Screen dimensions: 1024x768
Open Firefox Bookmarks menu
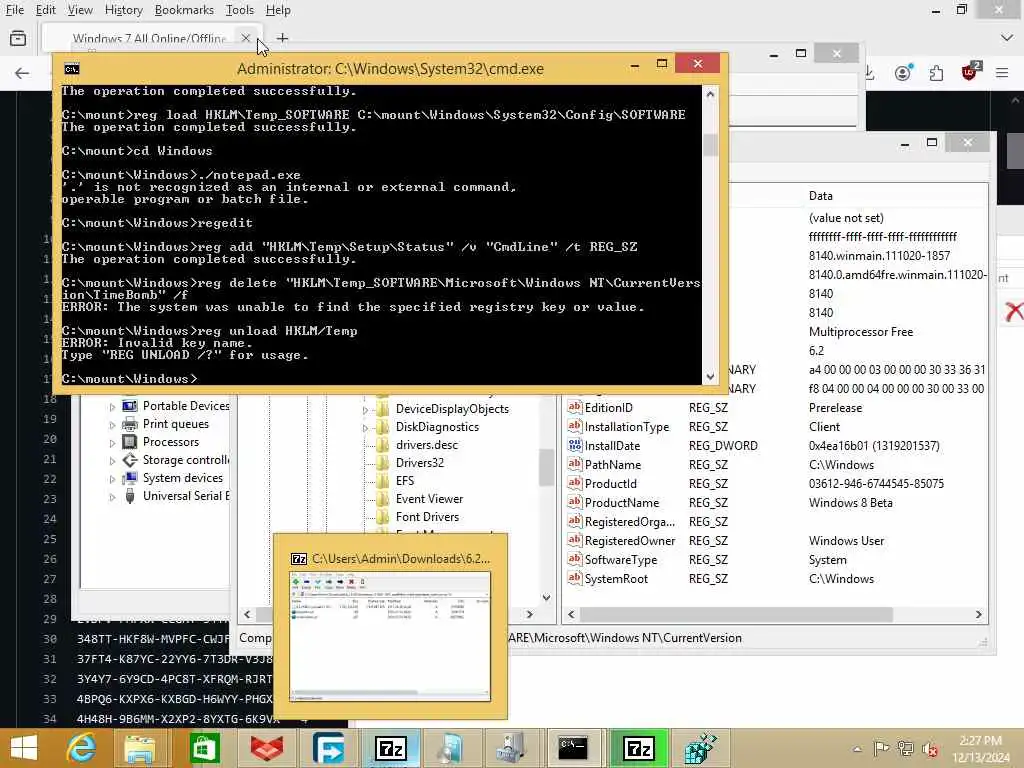tap(184, 10)
